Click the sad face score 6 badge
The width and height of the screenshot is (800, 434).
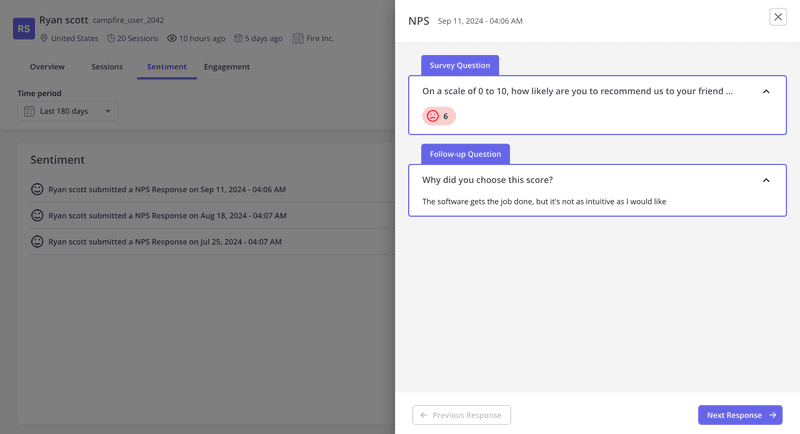click(439, 116)
